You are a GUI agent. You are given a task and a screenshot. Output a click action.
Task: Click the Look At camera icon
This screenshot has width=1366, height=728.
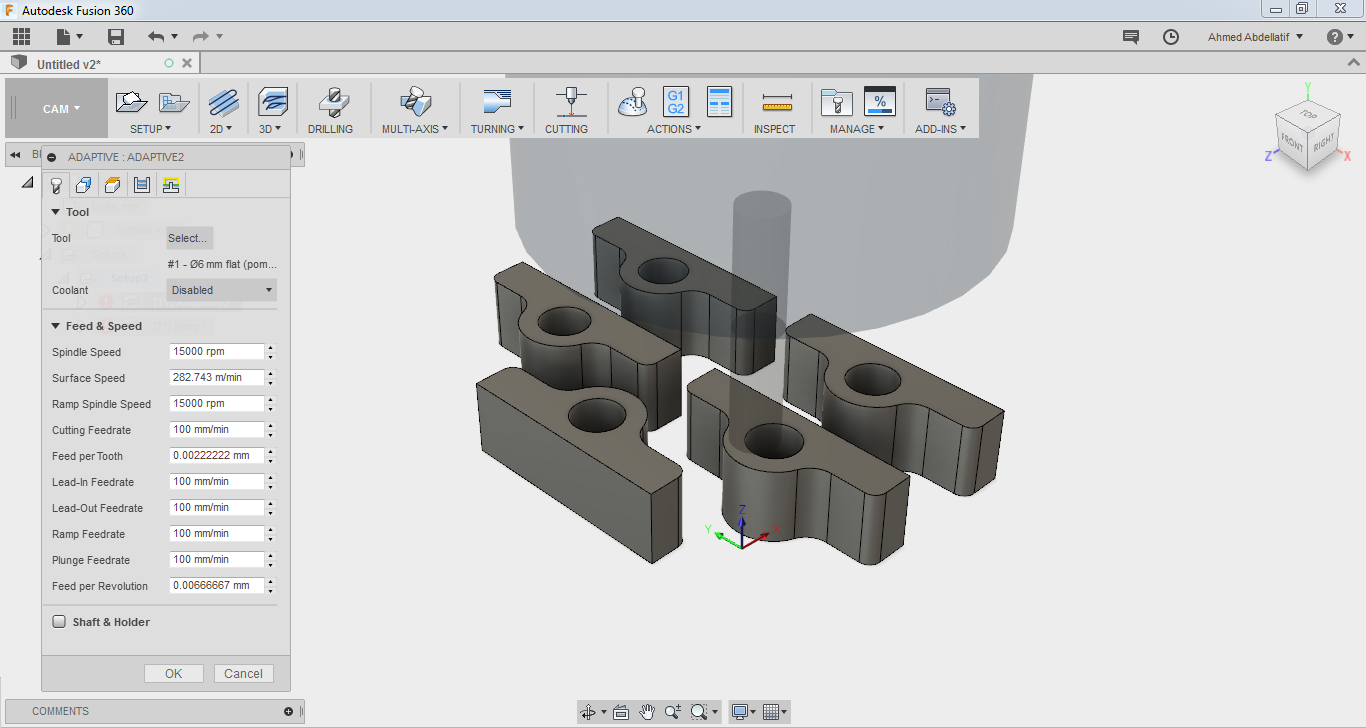coord(620,712)
